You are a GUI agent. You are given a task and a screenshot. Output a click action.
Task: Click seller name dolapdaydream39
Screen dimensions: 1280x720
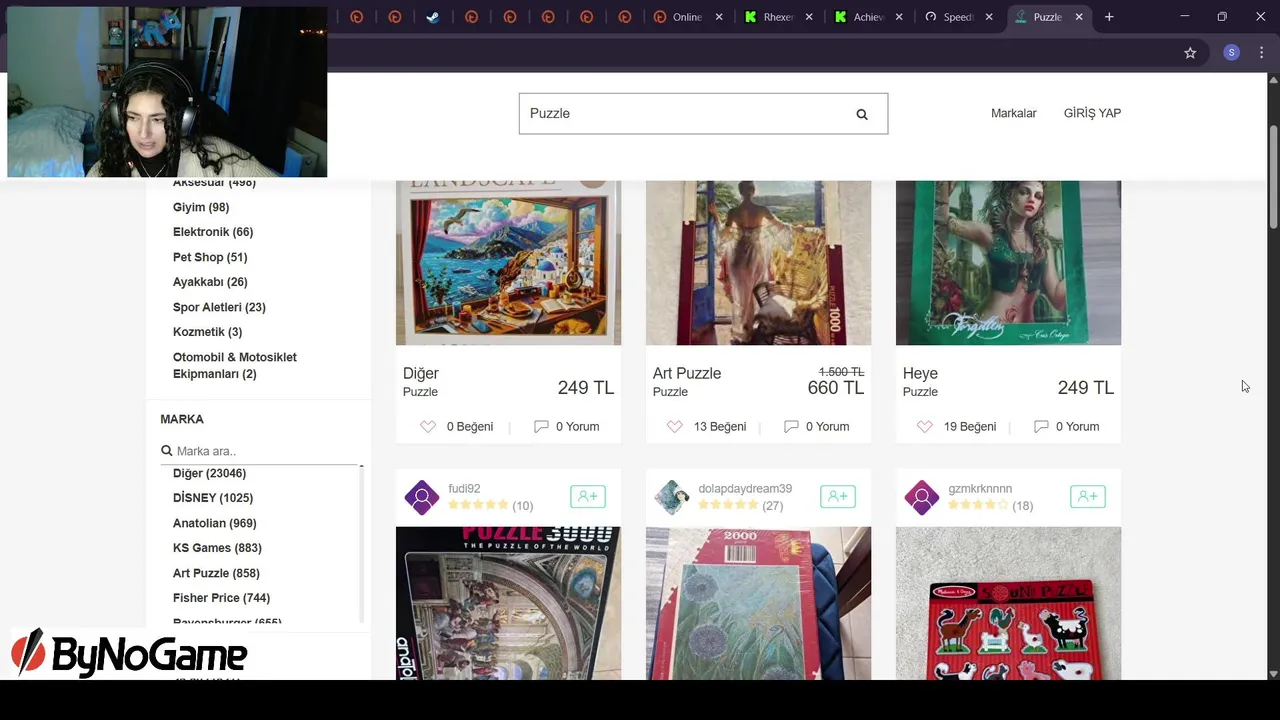tap(745, 489)
